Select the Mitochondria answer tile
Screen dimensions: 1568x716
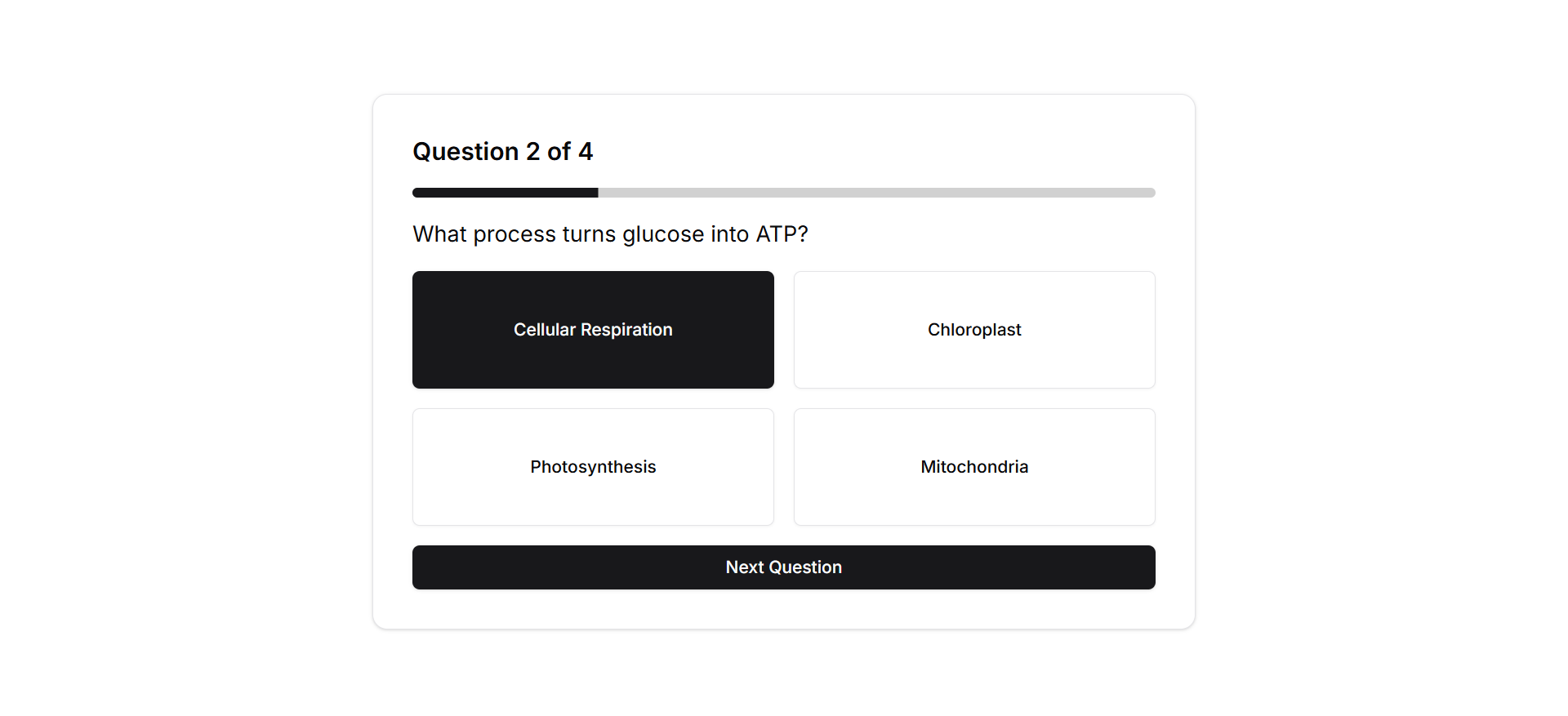tap(974, 467)
